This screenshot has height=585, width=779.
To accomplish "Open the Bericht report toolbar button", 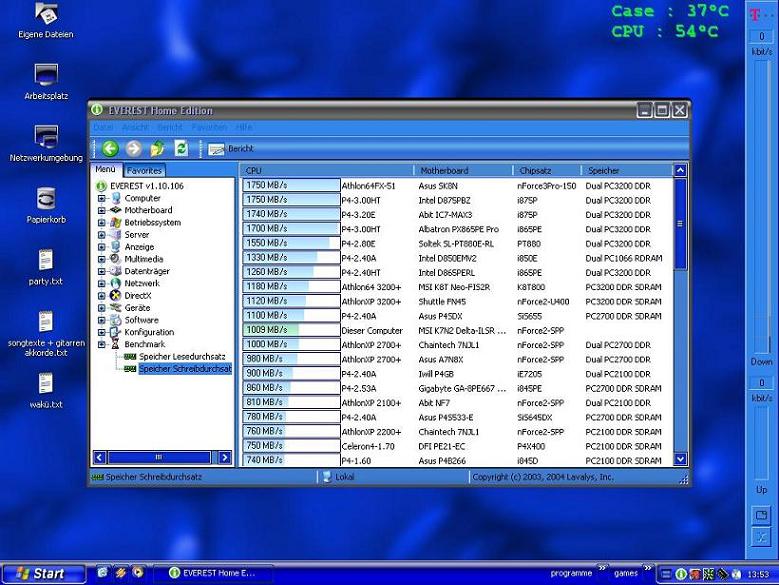I will tap(231, 148).
